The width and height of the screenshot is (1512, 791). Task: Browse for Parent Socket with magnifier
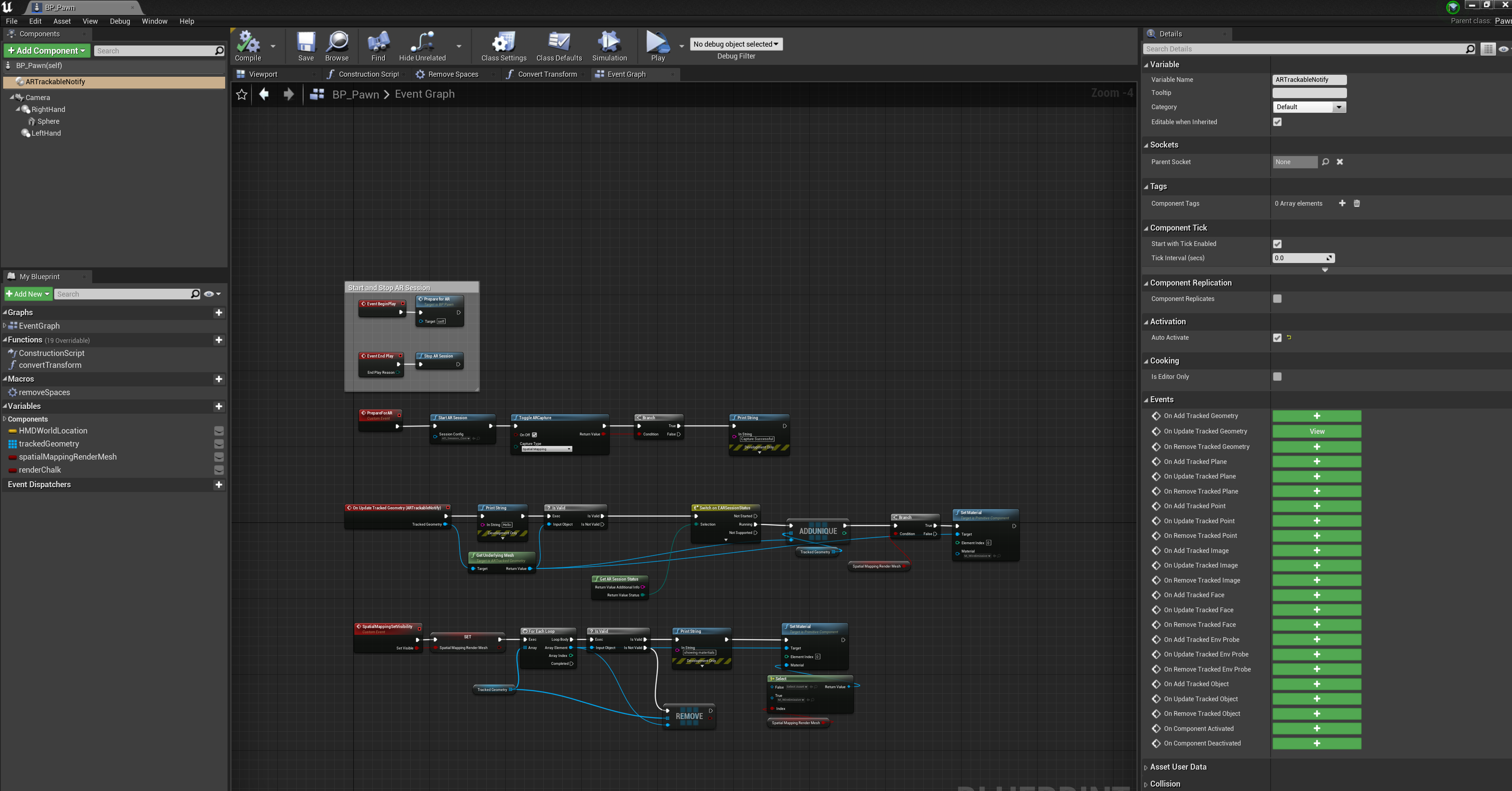tap(1325, 162)
